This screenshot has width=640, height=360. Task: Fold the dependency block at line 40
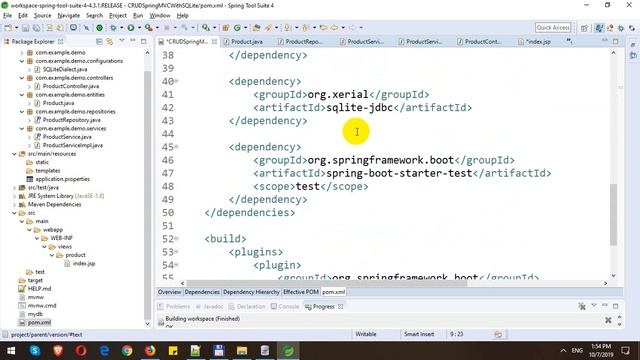(x=177, y=81)
